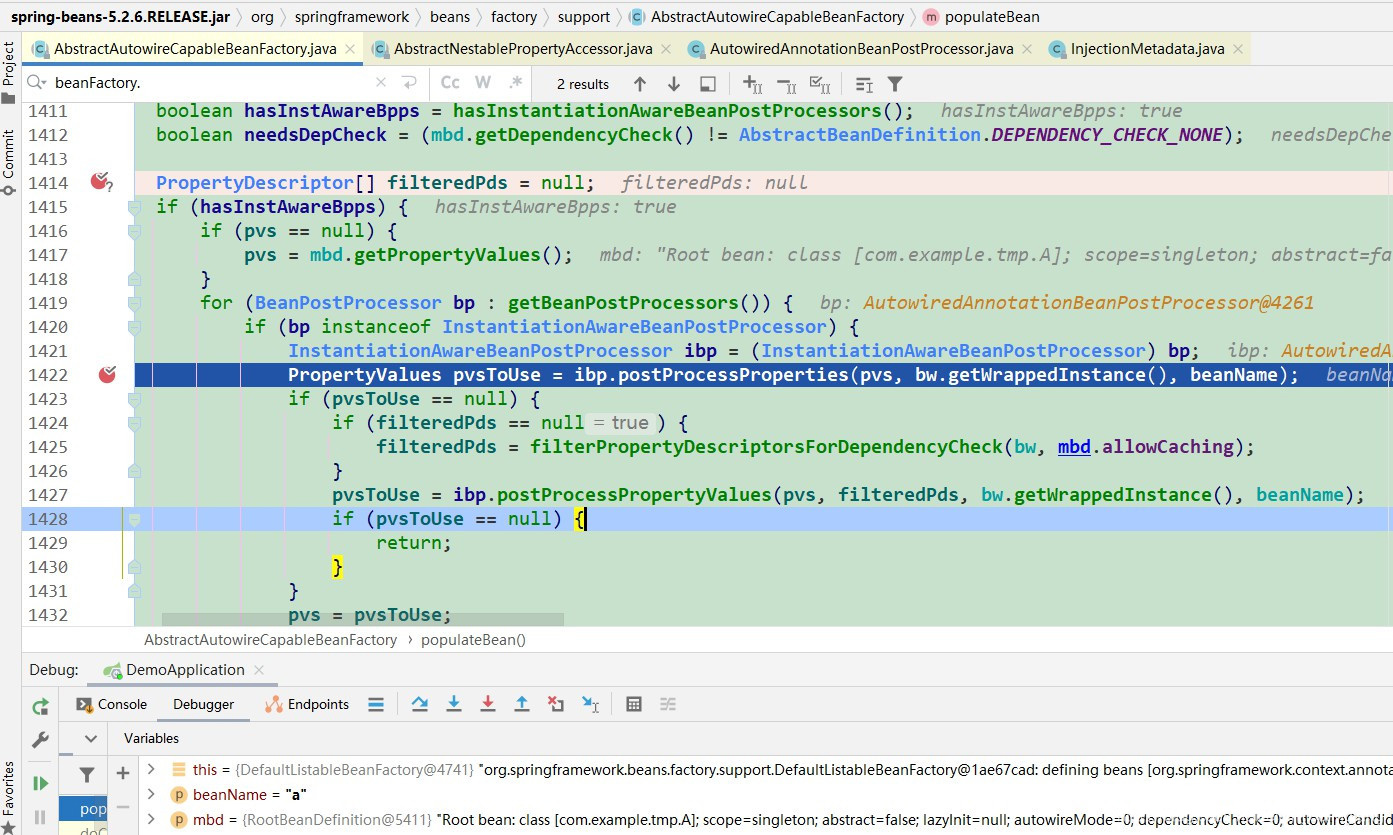Open the Evaluate Expression calculator icon
Screen dimensions: 1393x835
[633, 704]
